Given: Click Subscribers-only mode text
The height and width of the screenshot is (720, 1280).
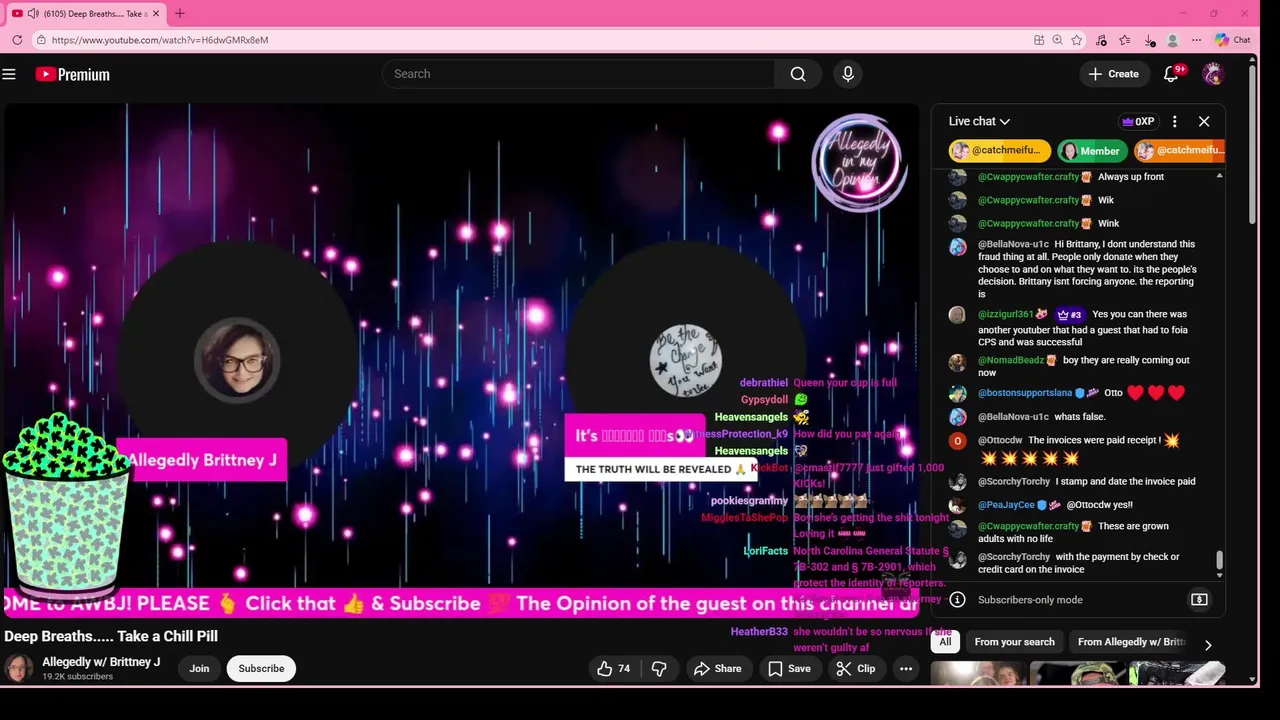Looking at the screenshot, I should click(x=1030, y=600).
